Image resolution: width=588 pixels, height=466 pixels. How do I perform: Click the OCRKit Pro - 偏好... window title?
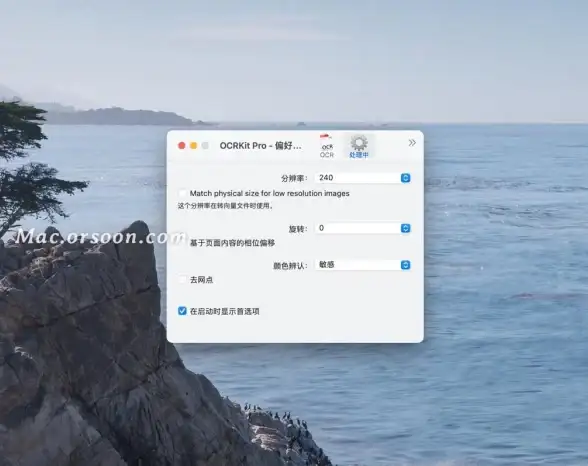coord(260,145)
